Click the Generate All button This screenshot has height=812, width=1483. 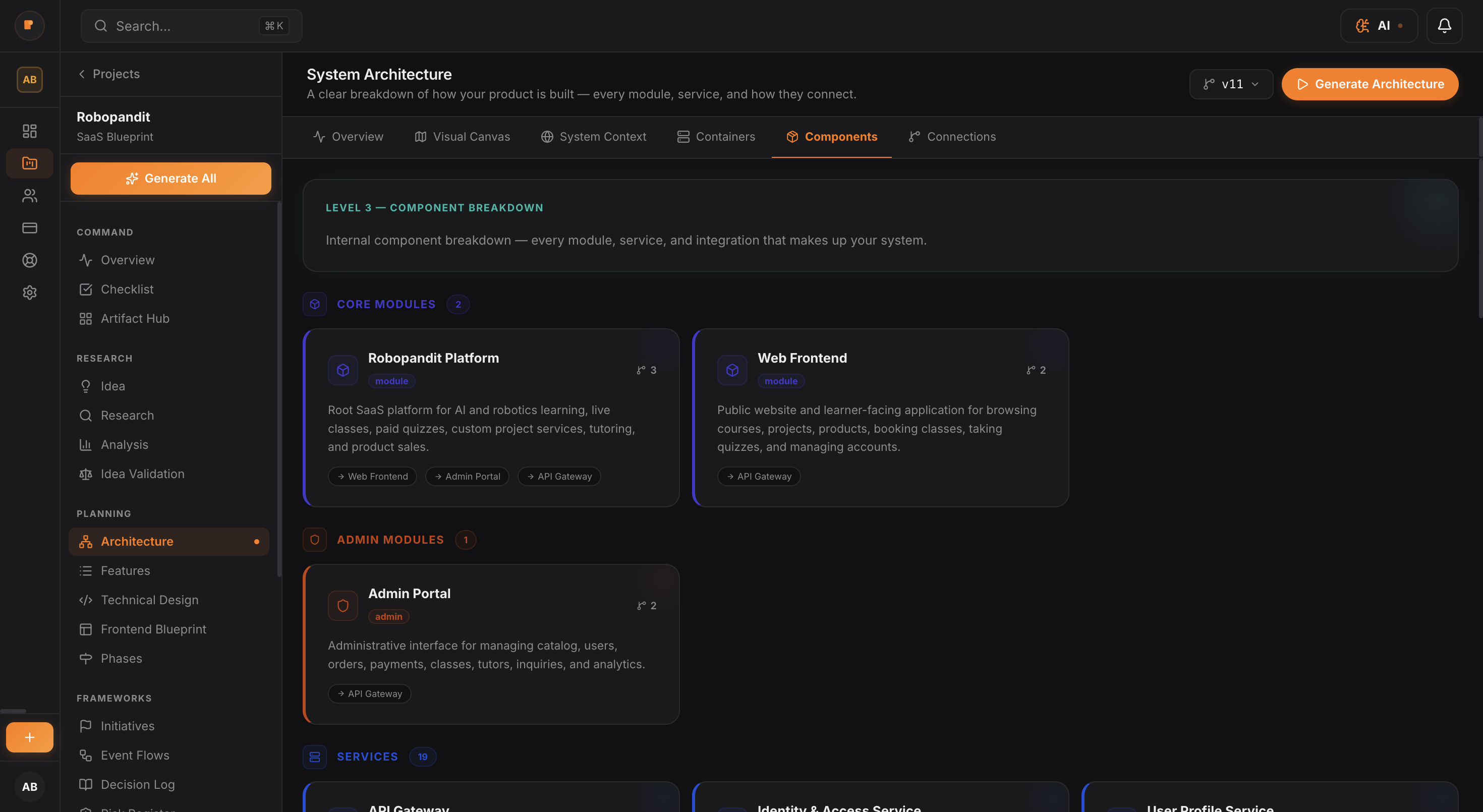(170, 179)
